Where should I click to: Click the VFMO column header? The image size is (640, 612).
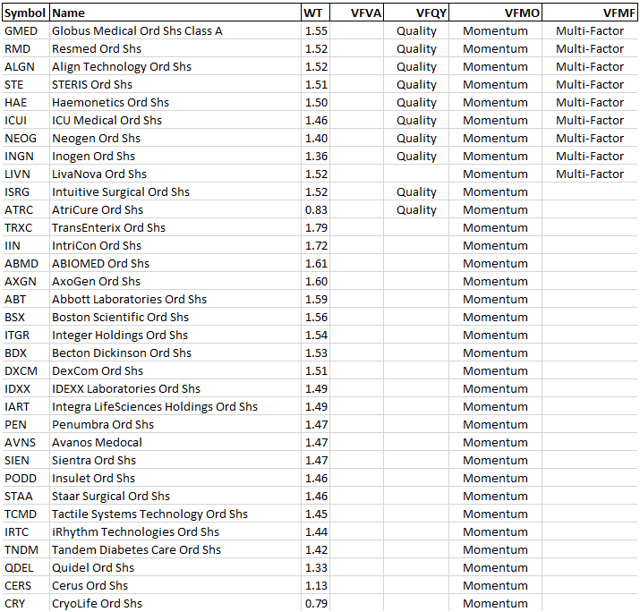tap(495, 13)
